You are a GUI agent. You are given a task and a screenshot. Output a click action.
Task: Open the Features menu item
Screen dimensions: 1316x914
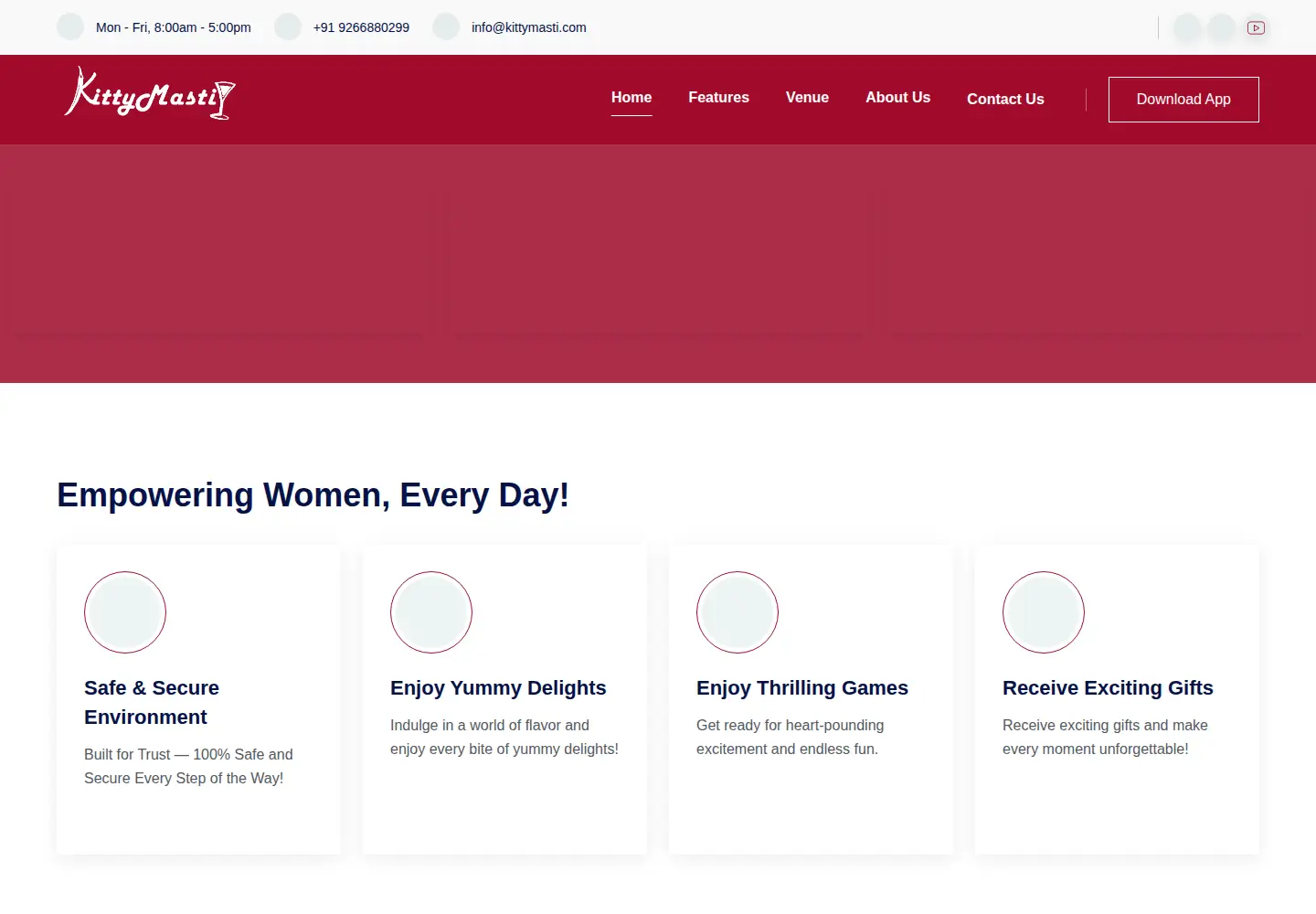click(718, 98)
